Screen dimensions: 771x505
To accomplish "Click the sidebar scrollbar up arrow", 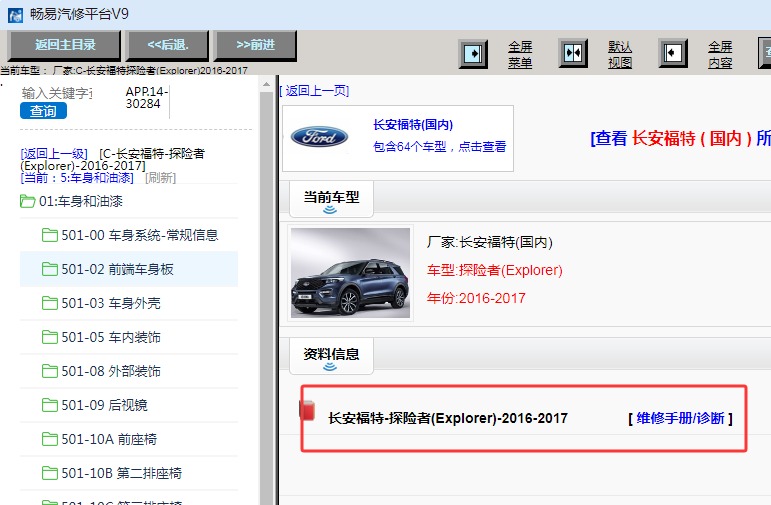I will (x=267, y=84).
